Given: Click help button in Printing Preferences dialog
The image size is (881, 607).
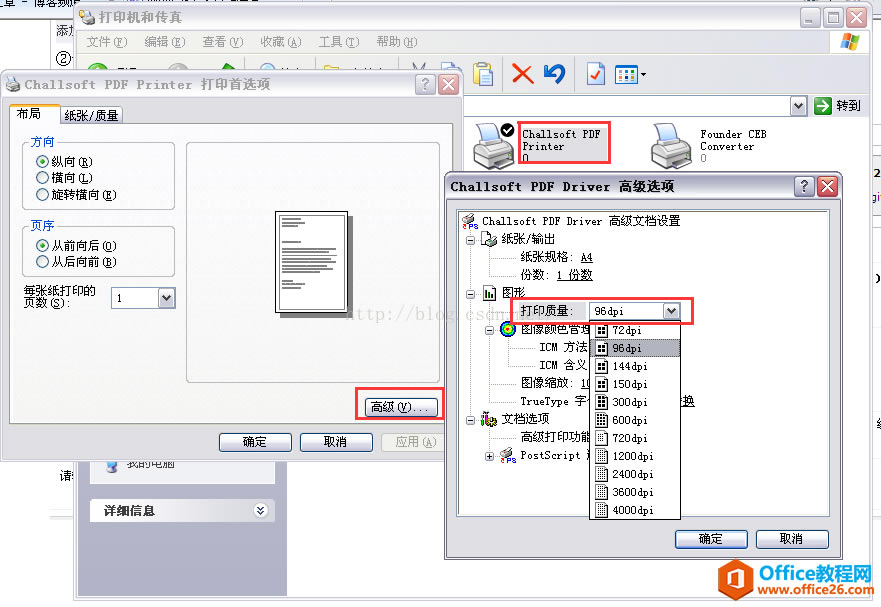Looking at the screenshot, I should click(x=425, y=85).
